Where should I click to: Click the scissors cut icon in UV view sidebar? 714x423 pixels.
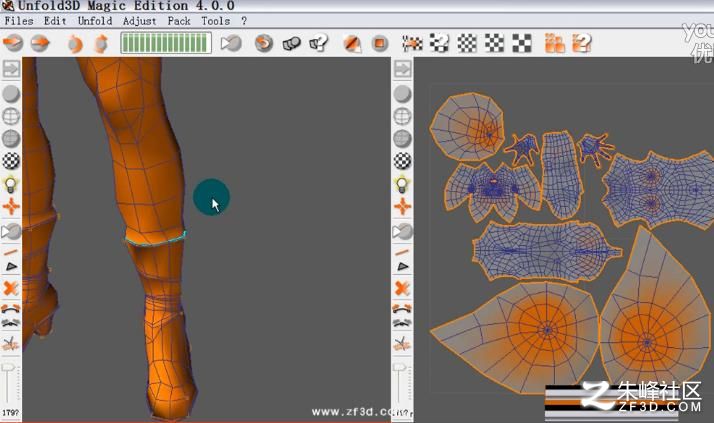pos(403,344)
